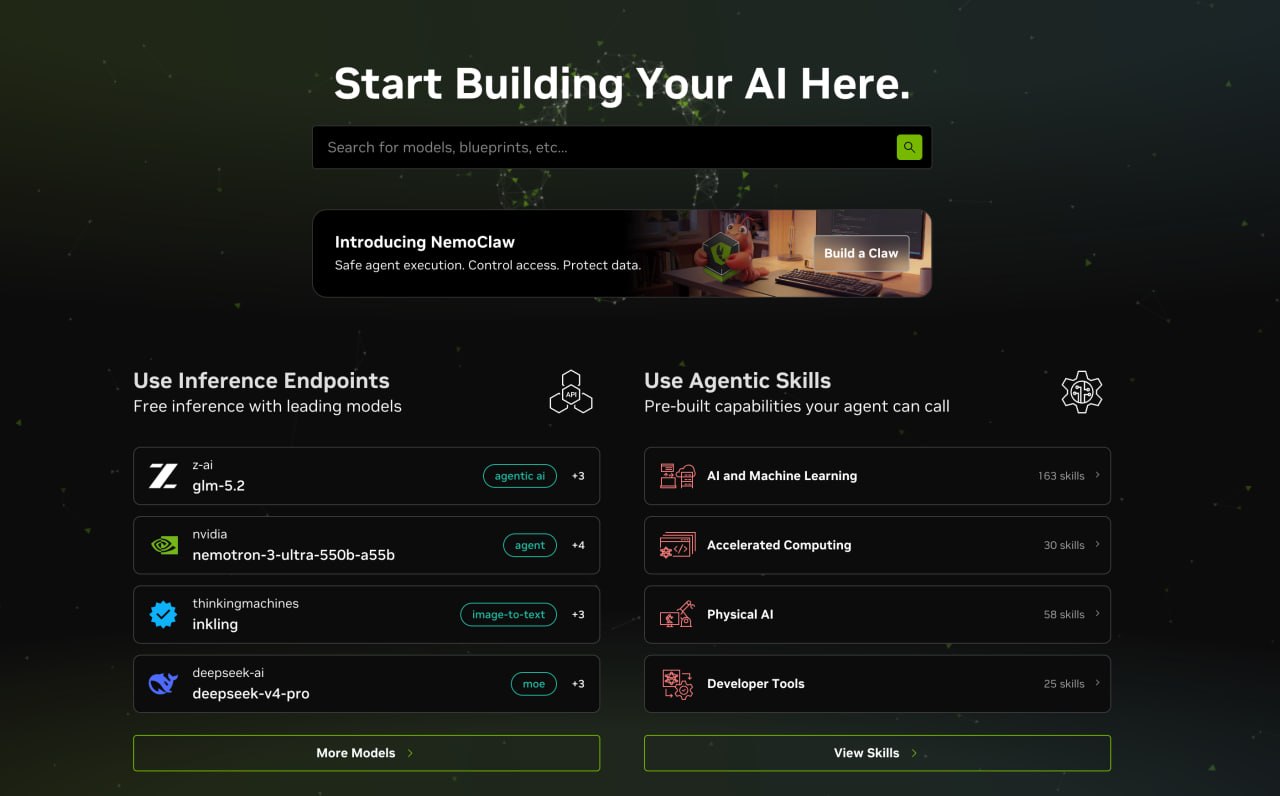The height and width of the screenshot is (796, 1280).
Task: Open the glm-5.2 model name
Action: [x=218, y=486]
